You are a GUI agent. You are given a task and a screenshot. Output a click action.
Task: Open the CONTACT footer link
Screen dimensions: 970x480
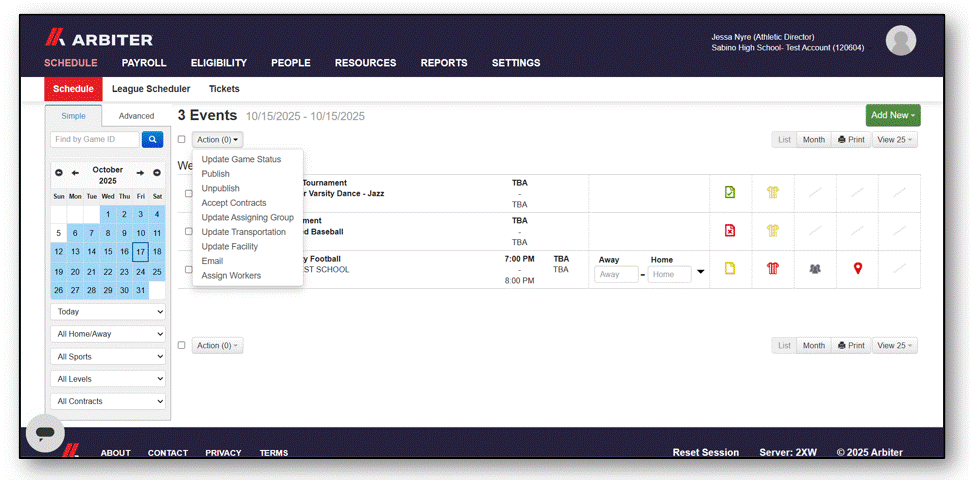168,453
